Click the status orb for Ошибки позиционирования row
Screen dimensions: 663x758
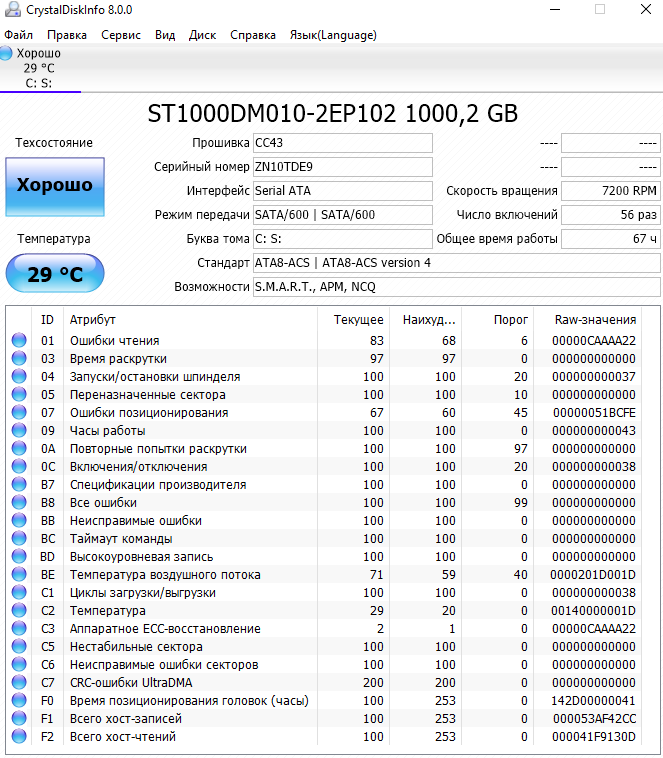click(x=19, y=413)
